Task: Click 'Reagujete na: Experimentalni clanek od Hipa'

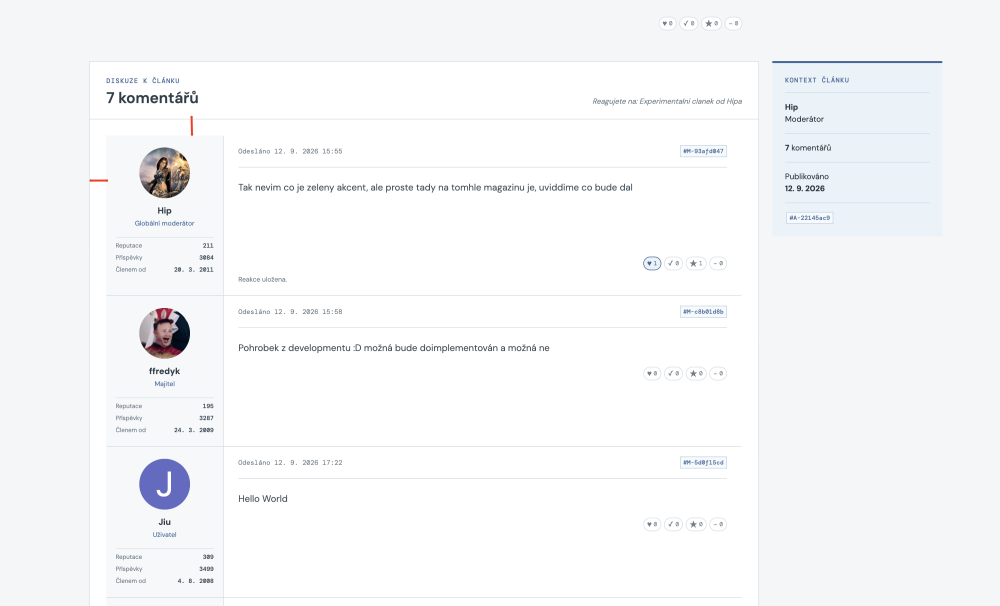Action: (x=667, y=101)
